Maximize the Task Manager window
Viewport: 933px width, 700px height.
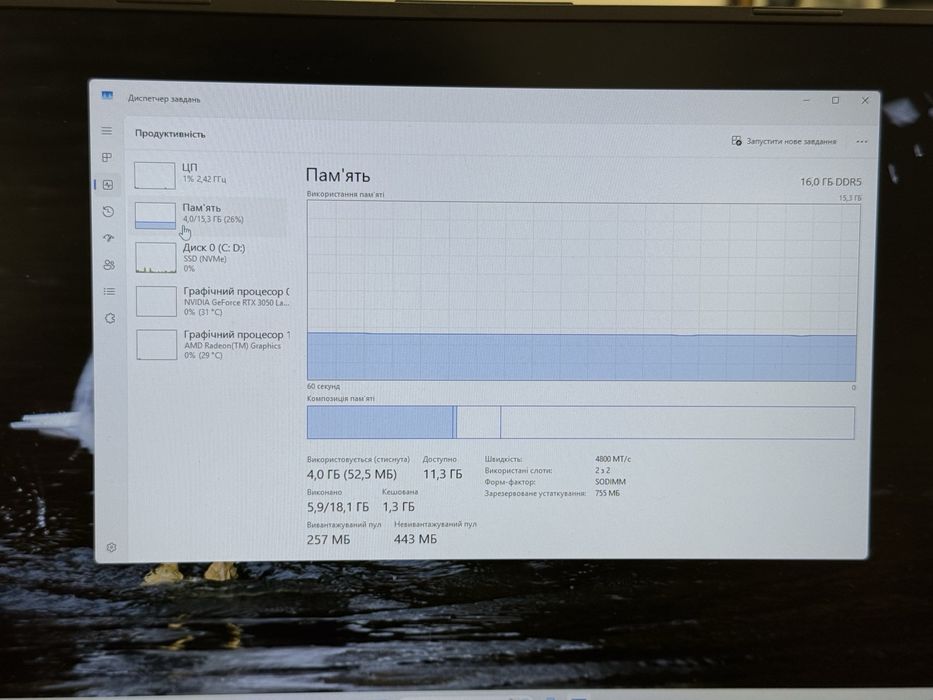tap(835, 100)
